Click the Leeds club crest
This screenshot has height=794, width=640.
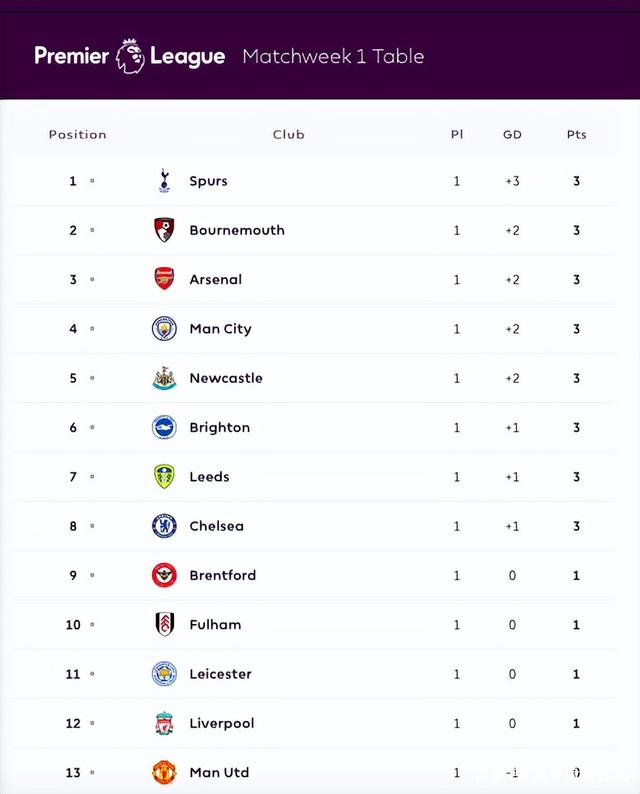click(x=164, y=477)
